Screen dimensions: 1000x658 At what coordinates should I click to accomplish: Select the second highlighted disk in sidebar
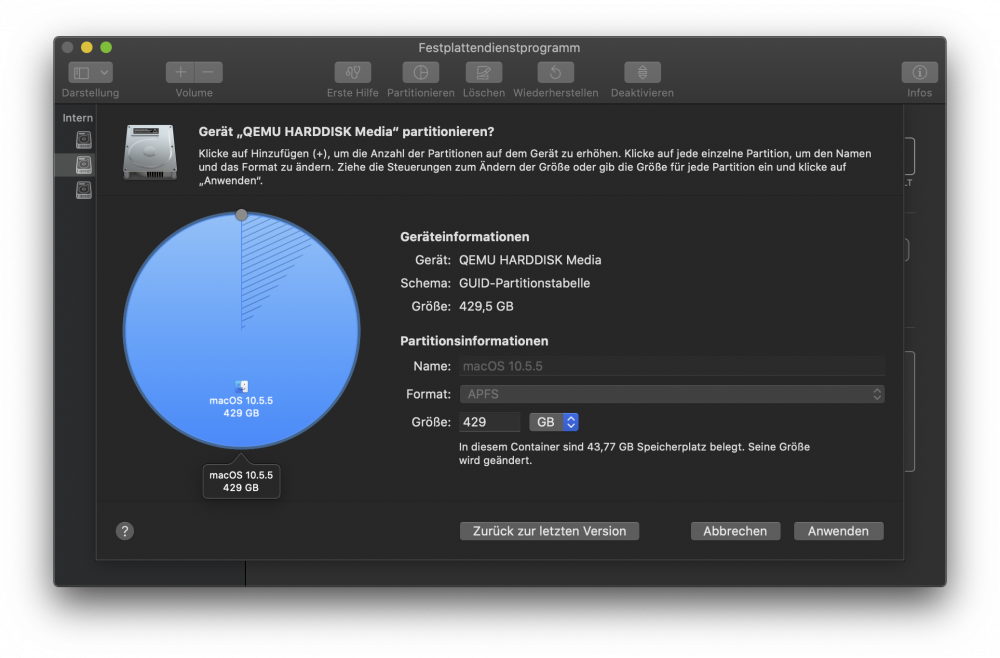84,164
